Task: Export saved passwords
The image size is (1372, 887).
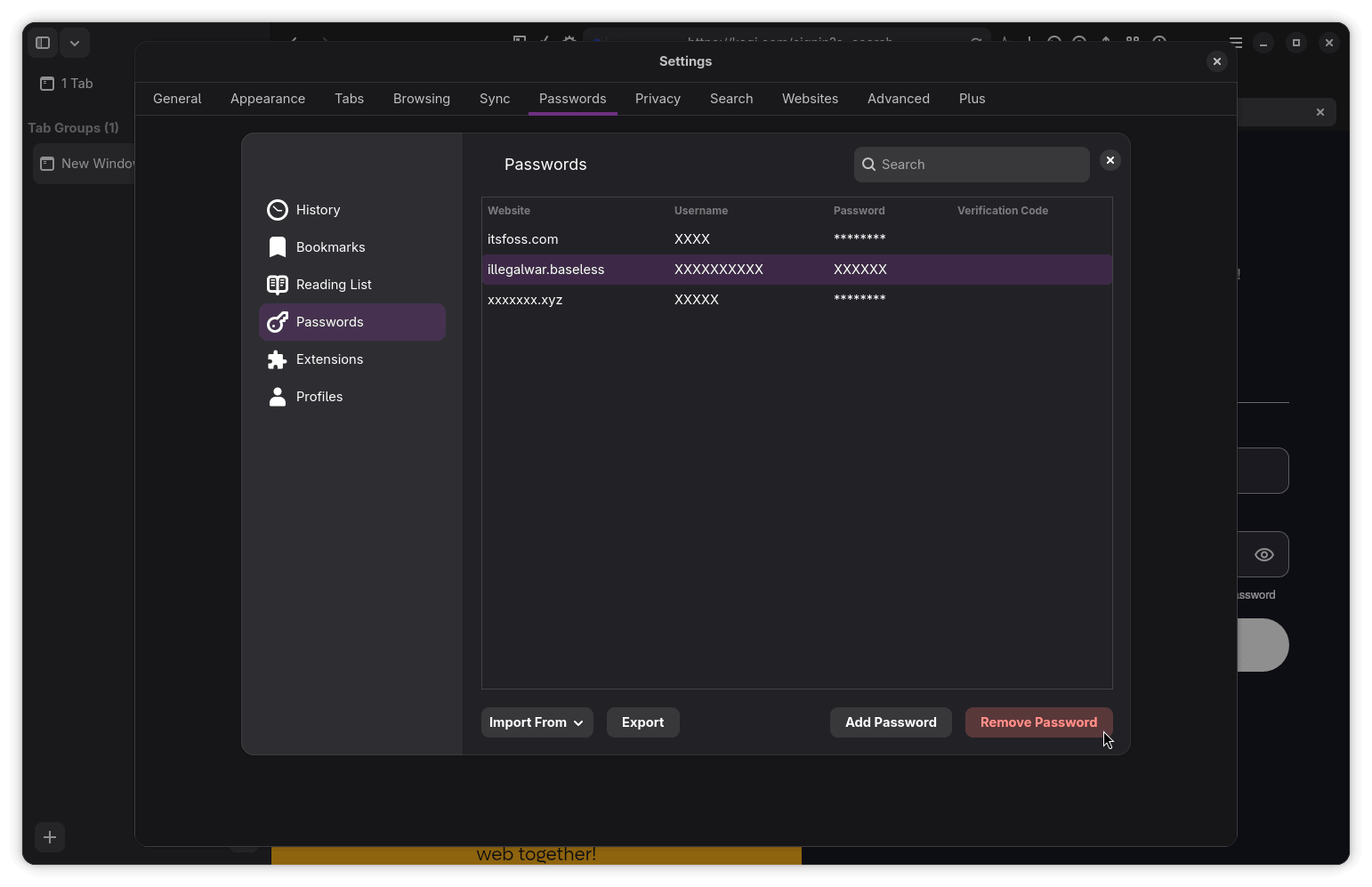Action: tap(642, 722)
